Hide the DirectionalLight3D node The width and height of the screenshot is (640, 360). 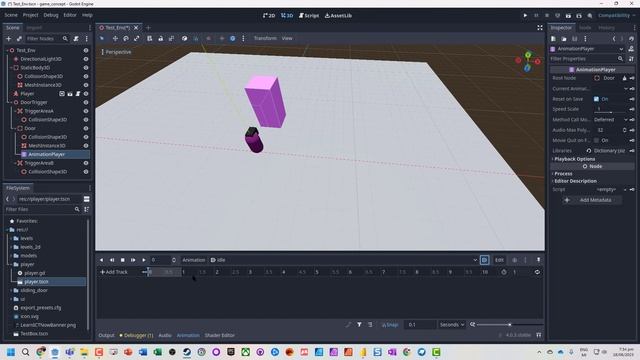[86, 59]
